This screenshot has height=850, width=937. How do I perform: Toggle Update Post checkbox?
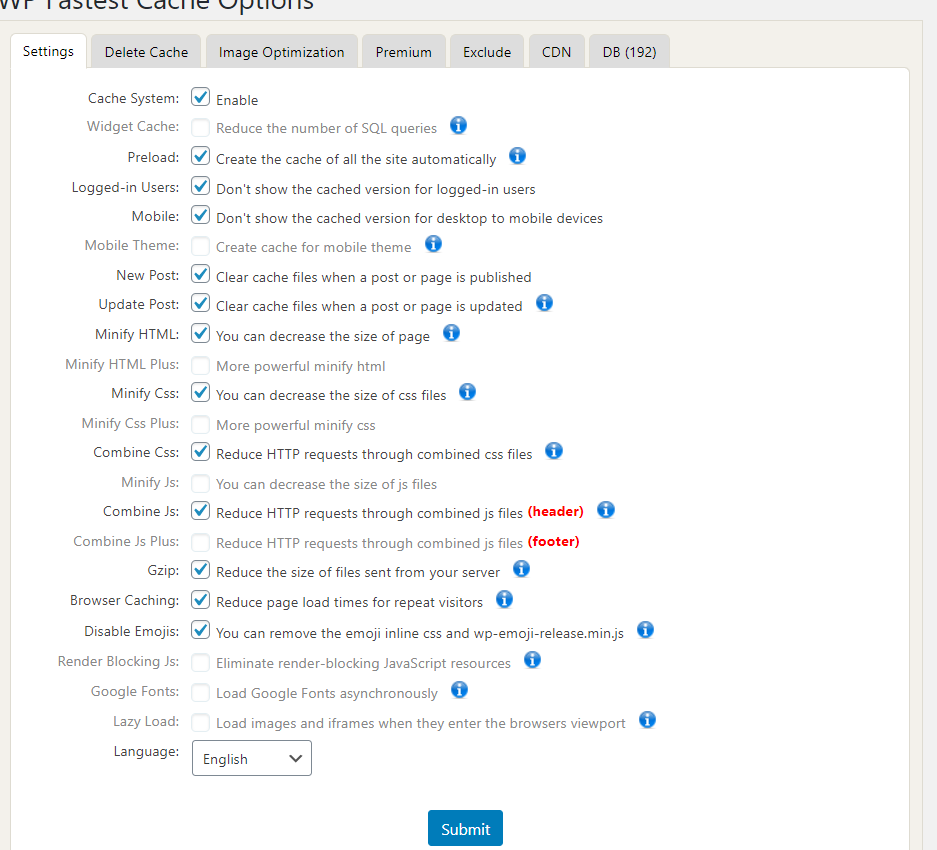click(x=201, y=303)
